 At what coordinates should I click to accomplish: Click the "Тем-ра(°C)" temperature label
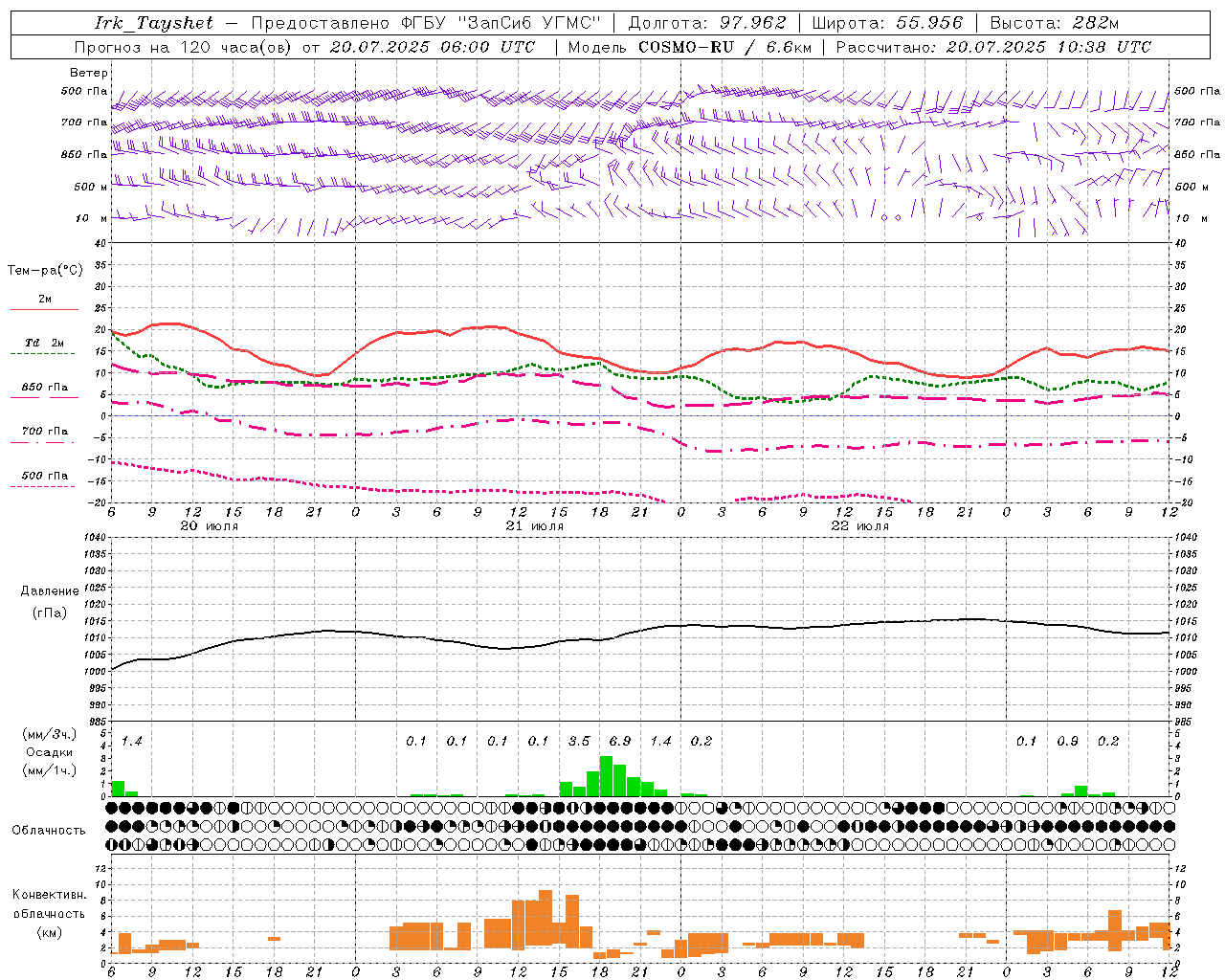(45, 271)
